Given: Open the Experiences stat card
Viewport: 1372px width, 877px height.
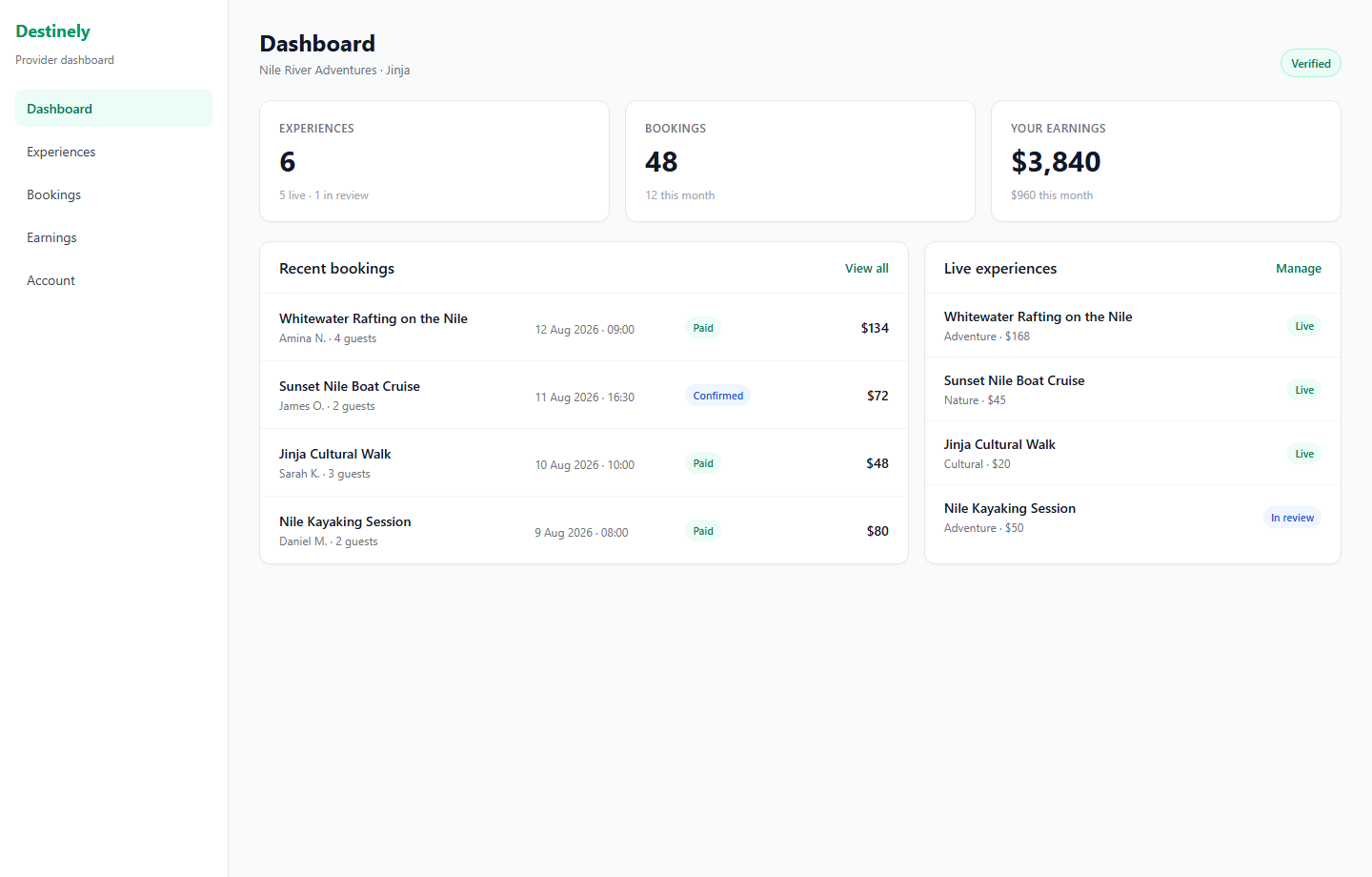Looking at the screenshot, I should pyautogui.click(x=434, y=161).
